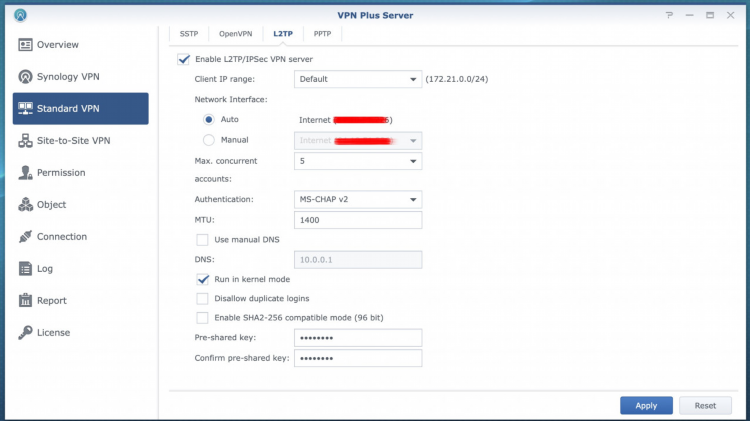Image resolution: width=750 pixels, height=421 pixels.
Task: Switch to the PPTP tab
Action: pyautogui.click(x=322, y=34)
